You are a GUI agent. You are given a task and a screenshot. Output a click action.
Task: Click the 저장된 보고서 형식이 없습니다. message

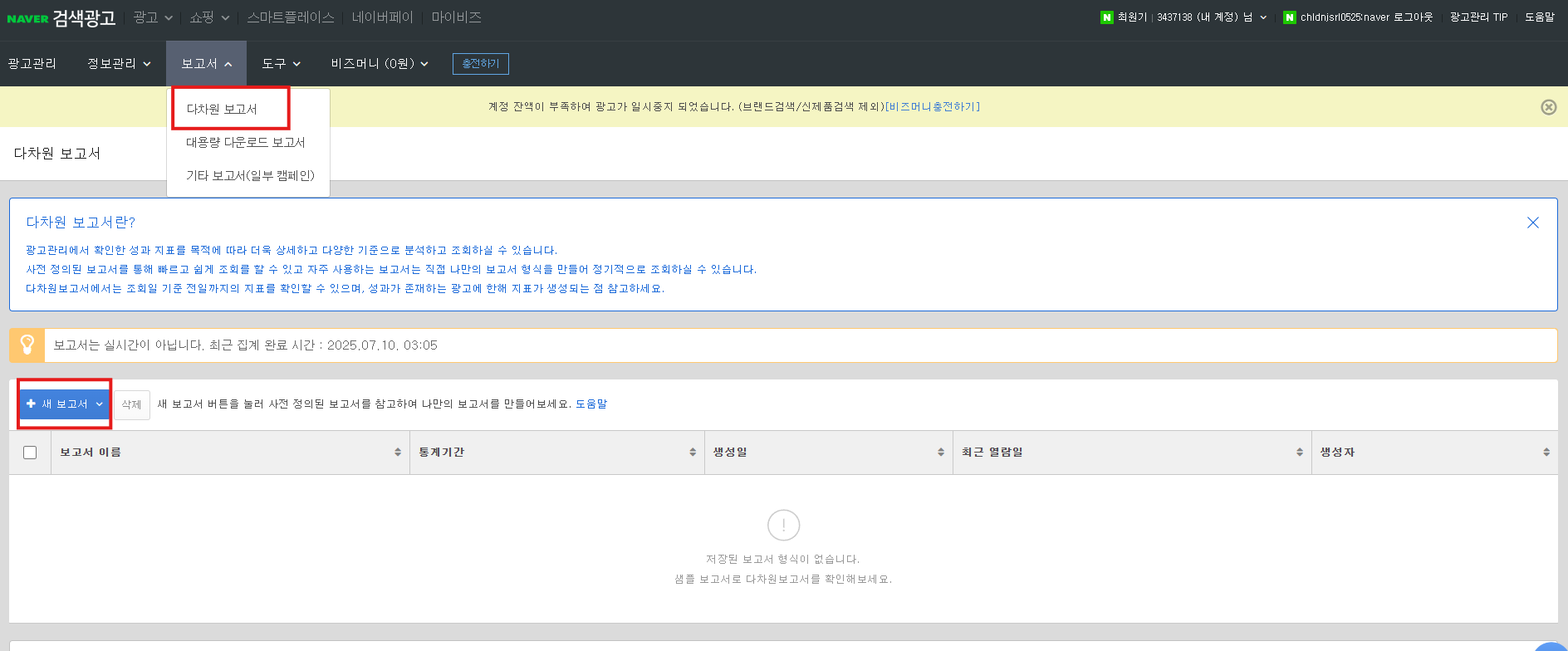click(x=783, y=560)
